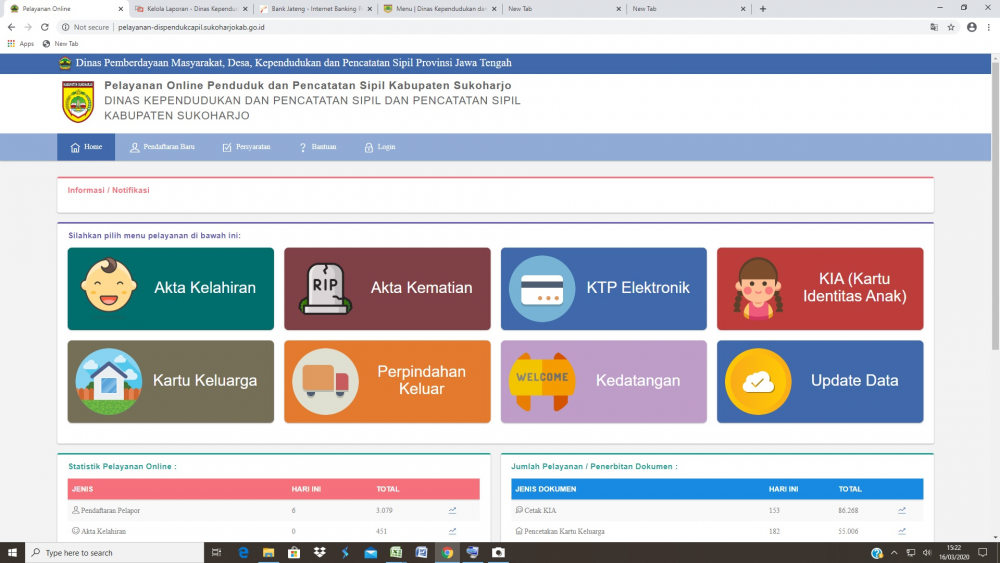Open the Mail app from the taskbar
The height and width of the screenshot is (563, 1000).
371,552
